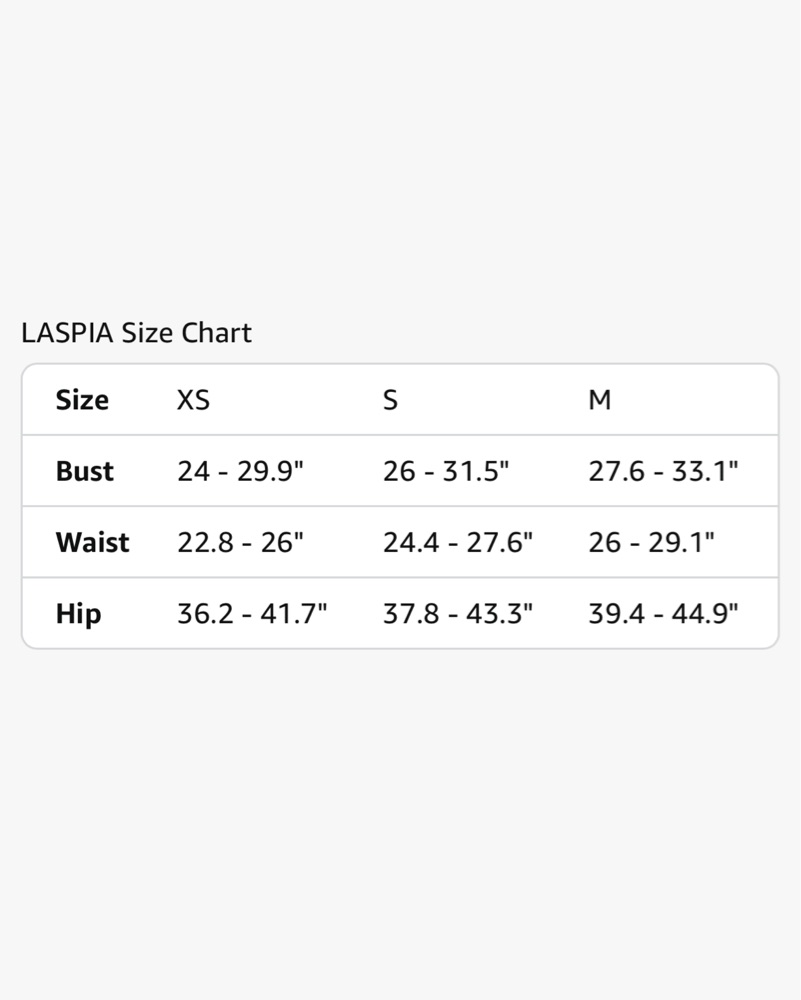
Task: Click the Bust row label
Action: click(85, 471)
